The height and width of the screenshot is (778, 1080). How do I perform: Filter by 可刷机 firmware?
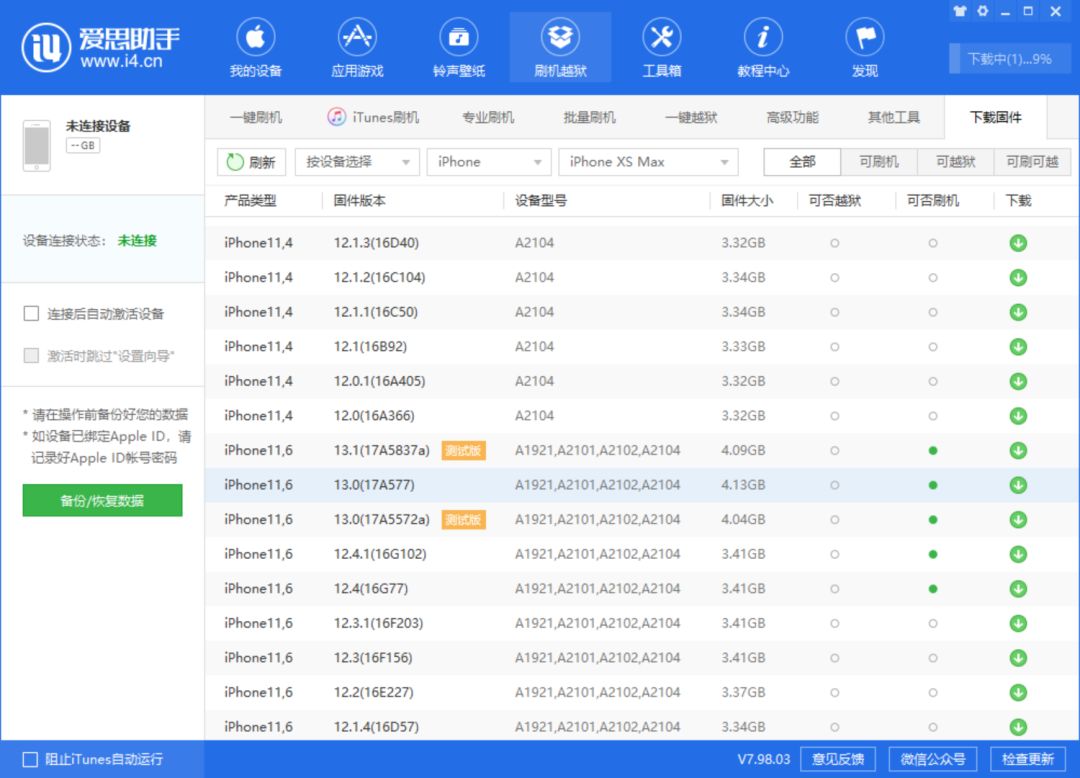click(879, 162)
